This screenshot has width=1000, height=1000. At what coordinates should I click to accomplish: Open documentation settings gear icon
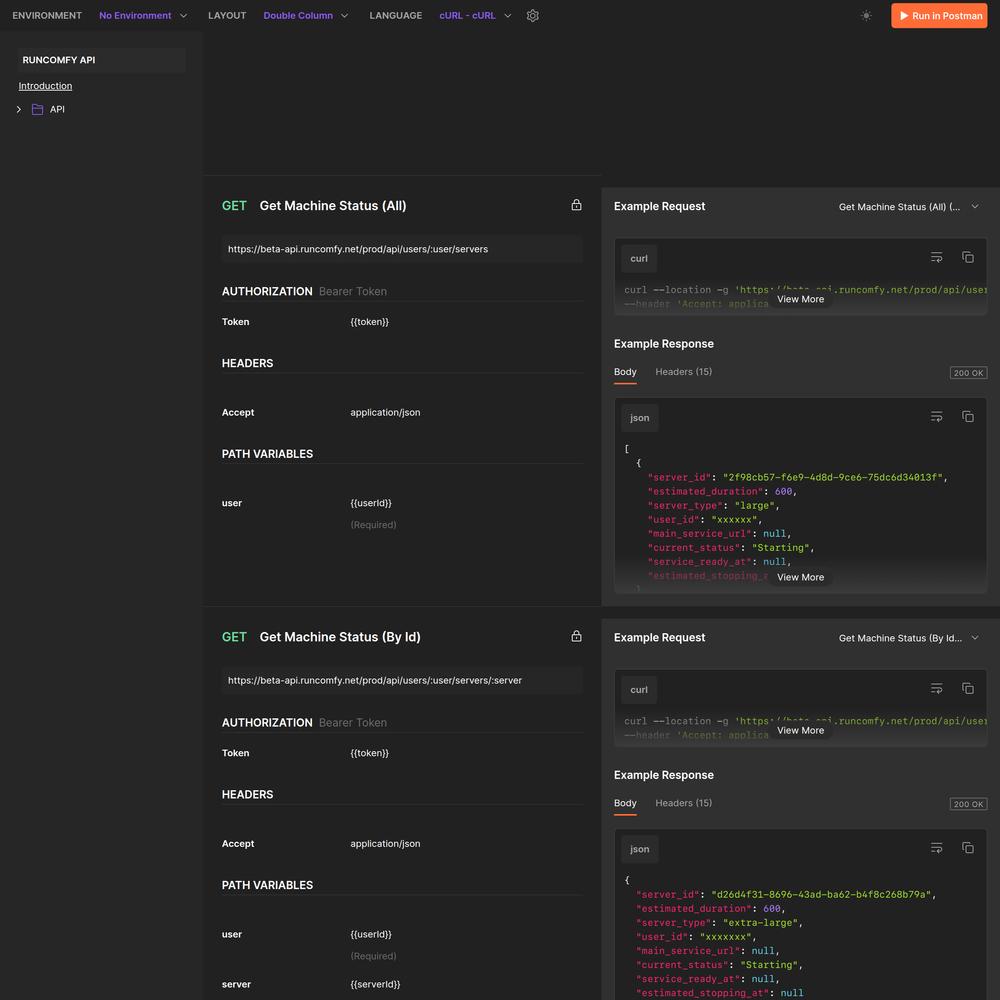tap(533, 15)
